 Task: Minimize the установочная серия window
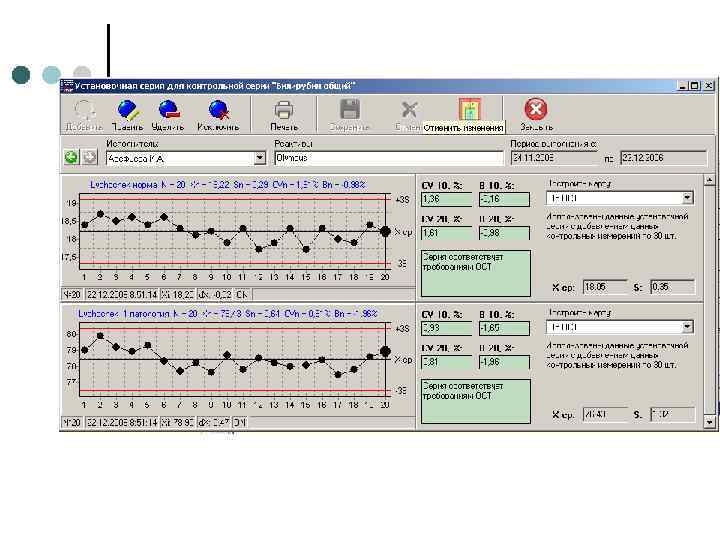pyautogui.click(x=682, y=86)
